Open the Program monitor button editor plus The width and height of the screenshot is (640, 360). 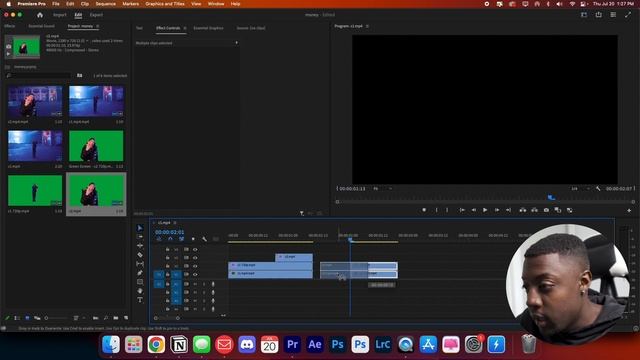click(x=629, y=211)
